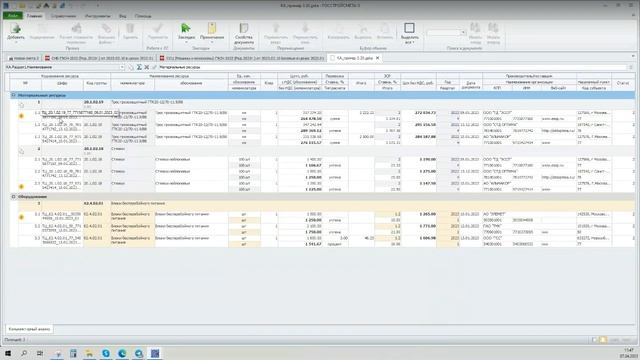Click the Переместить вниз arrow icon

[305, 29]
